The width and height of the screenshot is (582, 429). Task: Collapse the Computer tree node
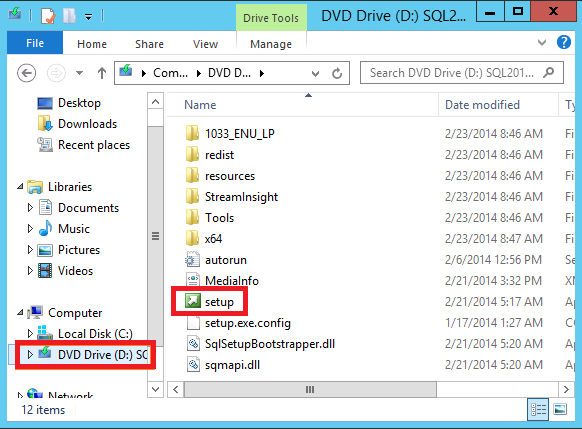pyautogui.click(x=20, y=313)
